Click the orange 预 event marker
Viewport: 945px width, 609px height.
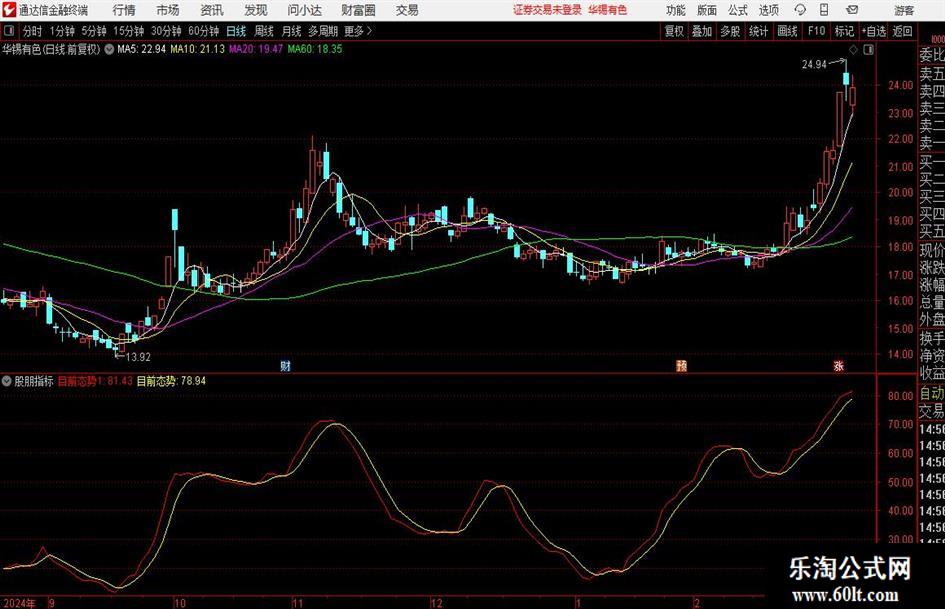pos(682,365)
